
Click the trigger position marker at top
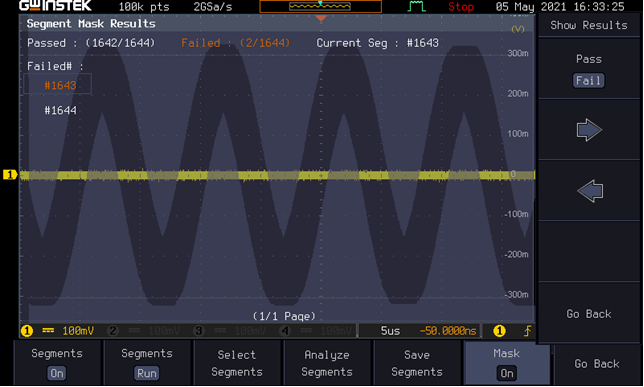click(321, 18)
